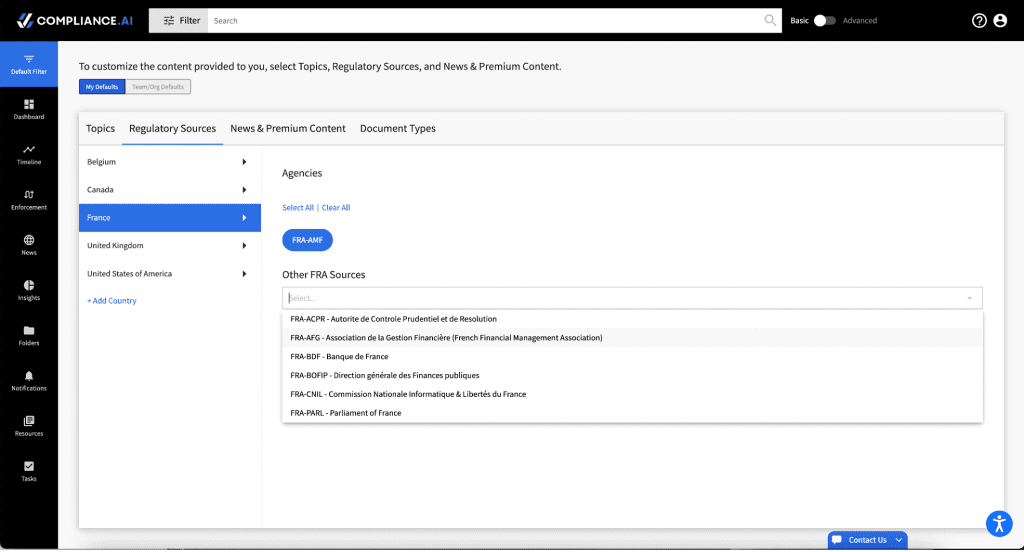Select the My Defaults option
Viewport: 1024px width, 552px height.
point(102,87)
